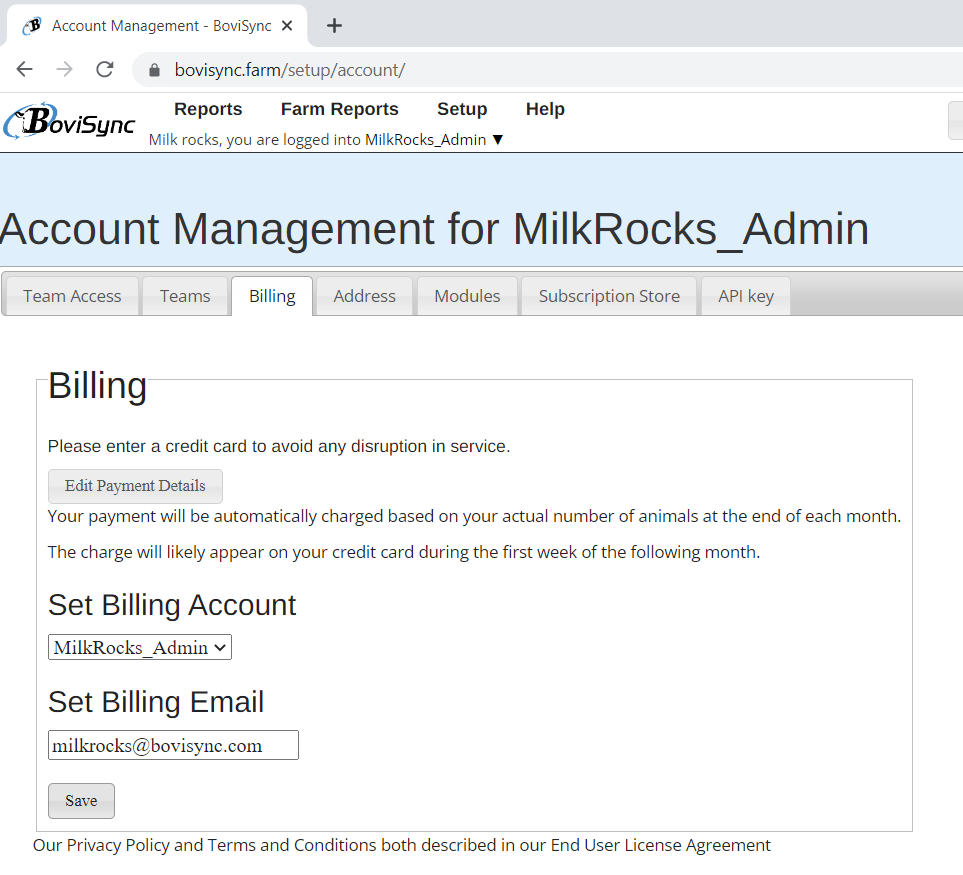This screenshot has width=963, height=875.
Task: Close the Account Management browser tab
Action: tap(287, 26)
